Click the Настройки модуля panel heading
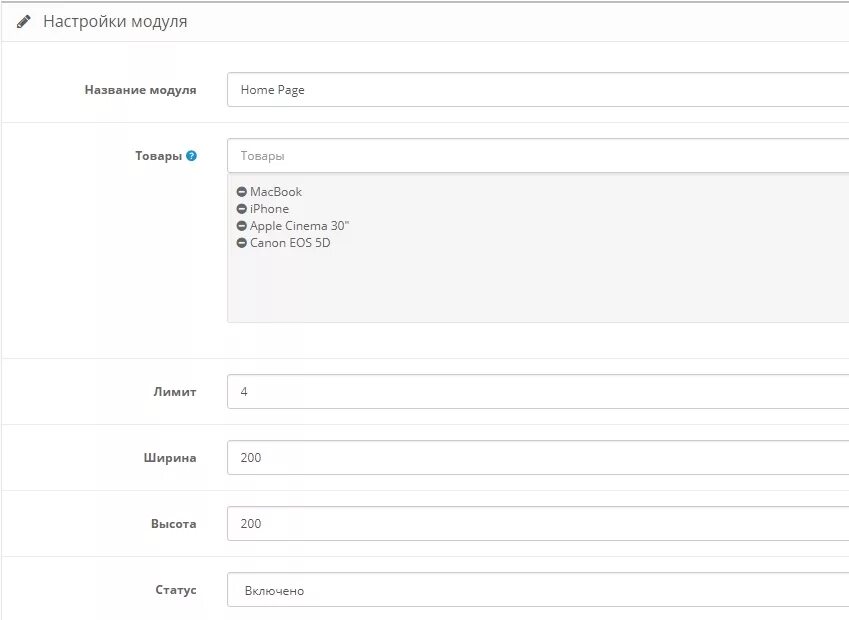Image resolution: width=849 pixels, height=620 pixels. tap(115, 22)
